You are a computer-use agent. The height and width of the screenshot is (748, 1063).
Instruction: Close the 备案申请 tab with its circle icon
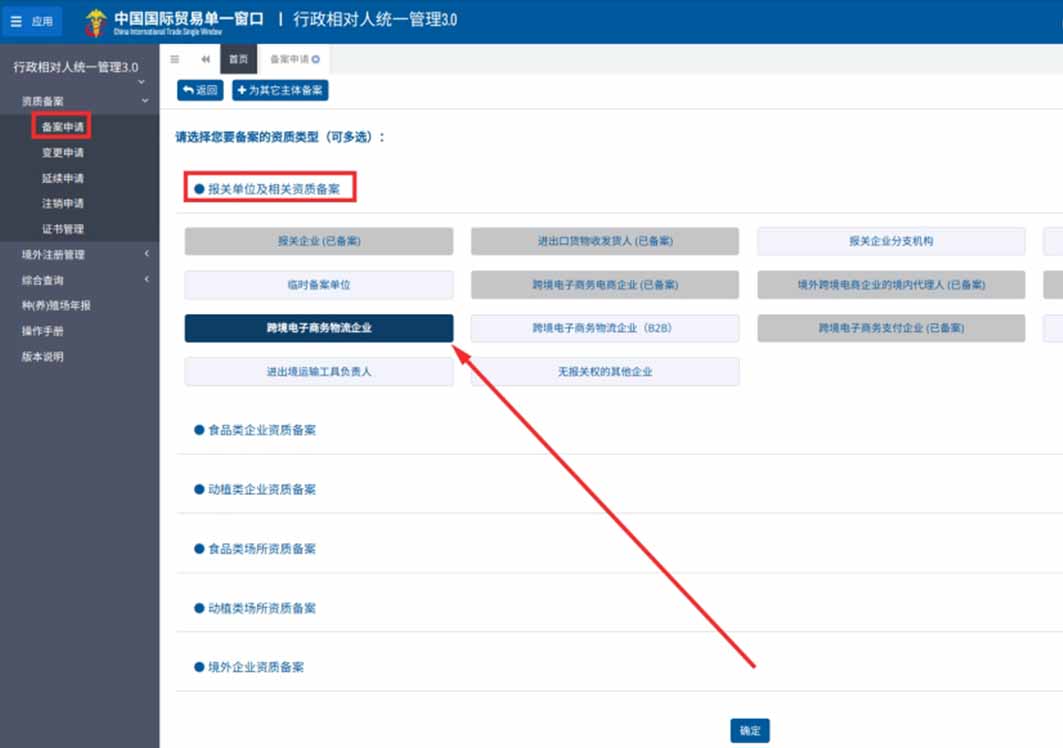pos(316,59)
